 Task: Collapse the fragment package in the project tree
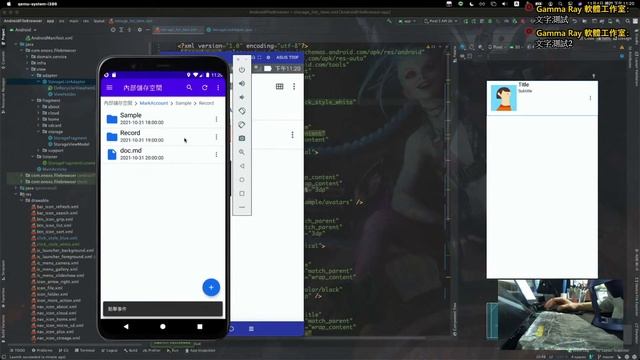pos(33,100)
